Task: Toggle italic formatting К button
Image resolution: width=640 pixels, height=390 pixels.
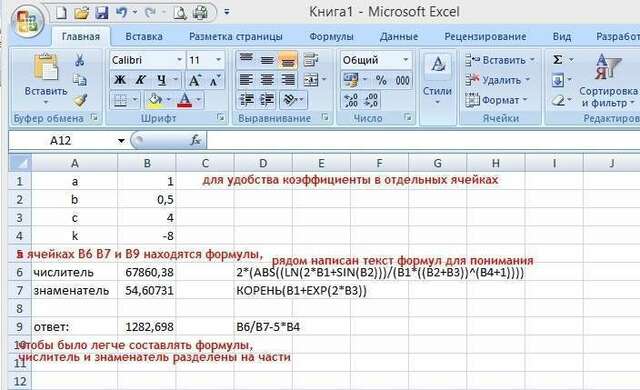Action: coord(140,80)
